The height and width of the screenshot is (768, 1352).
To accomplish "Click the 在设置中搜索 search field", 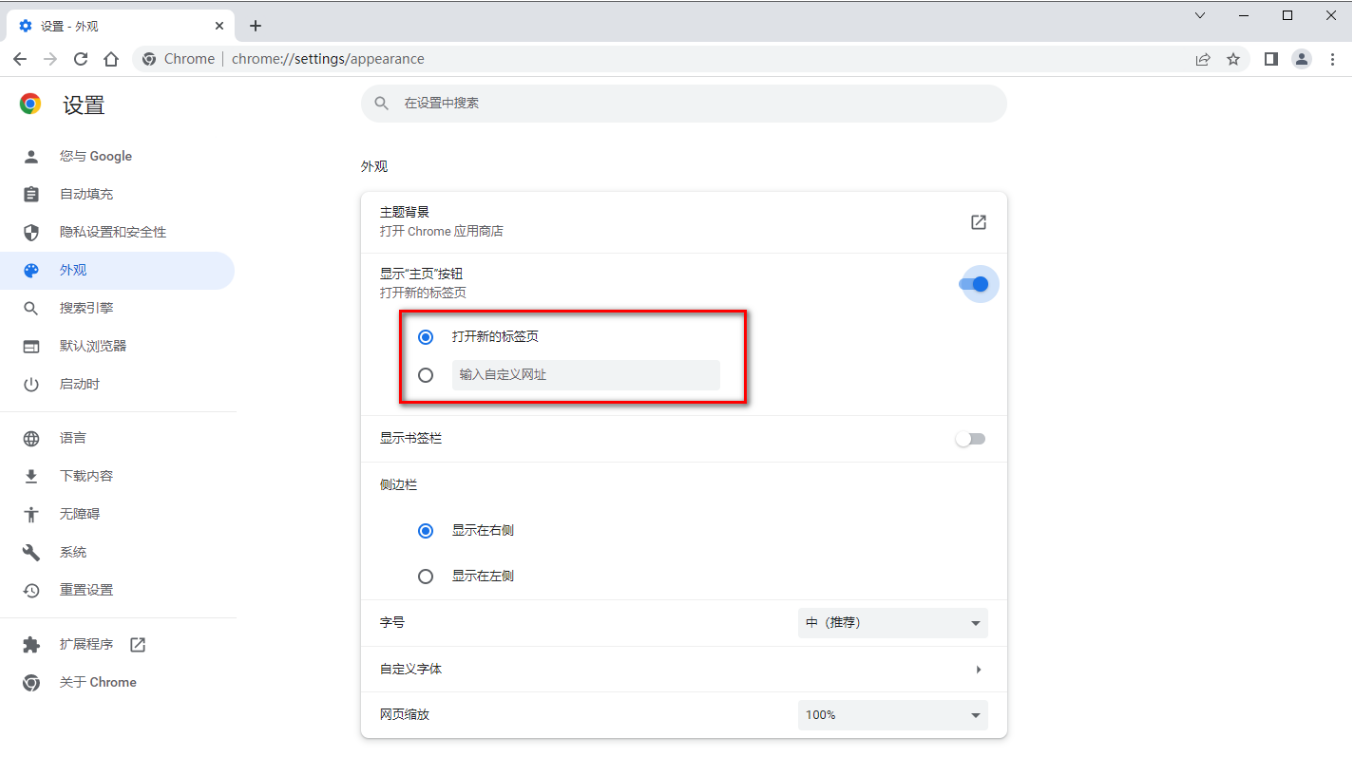I will [684, 103].
